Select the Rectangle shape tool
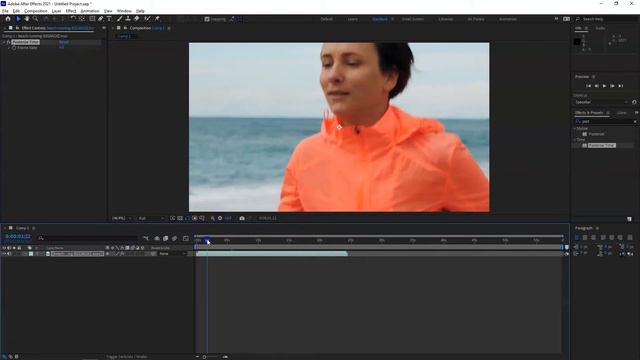Image resolution: width=640 pixels, height=360 pixels. (92, 19)
